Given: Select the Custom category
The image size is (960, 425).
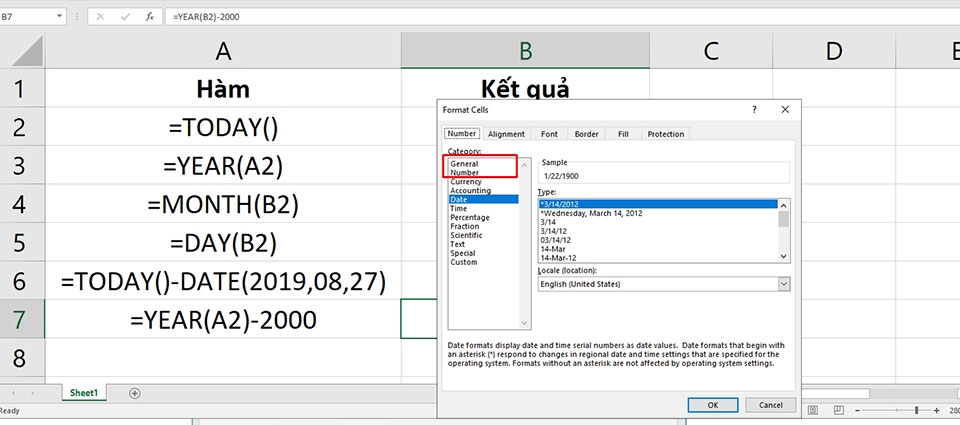Looking at the screenshot, I should [x=463, y=262].
